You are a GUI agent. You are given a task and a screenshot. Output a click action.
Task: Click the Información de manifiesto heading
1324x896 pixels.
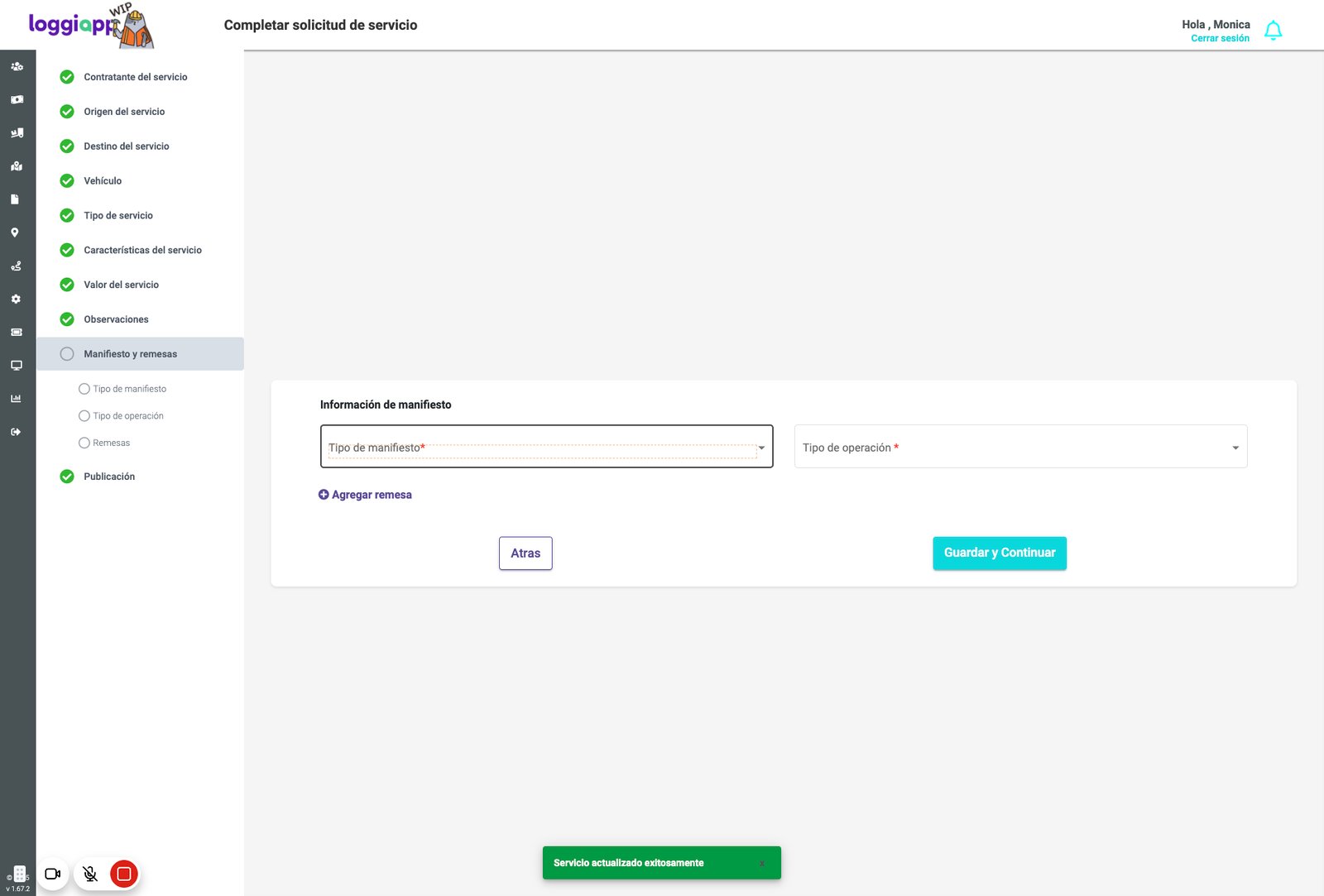pos(386,405)
